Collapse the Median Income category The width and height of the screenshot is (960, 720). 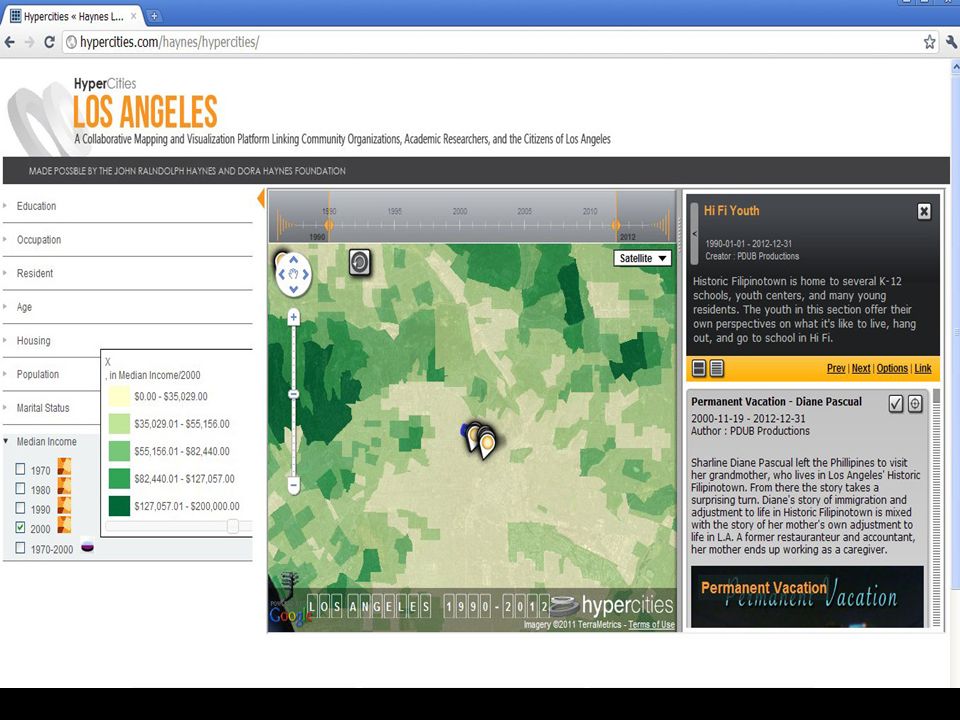tap(46, 442)
